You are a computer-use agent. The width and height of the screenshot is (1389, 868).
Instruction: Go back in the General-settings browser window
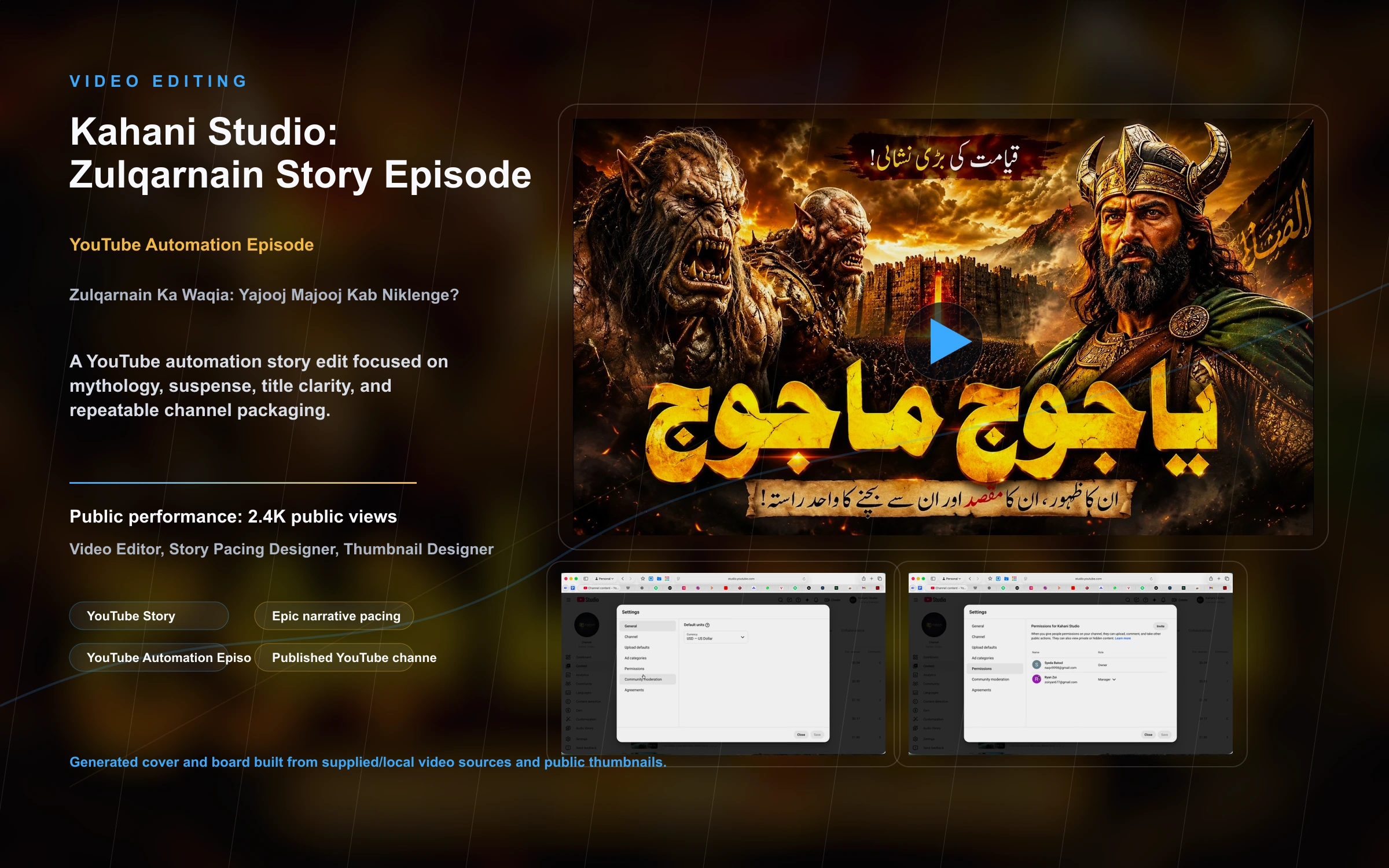click(623, 579)
